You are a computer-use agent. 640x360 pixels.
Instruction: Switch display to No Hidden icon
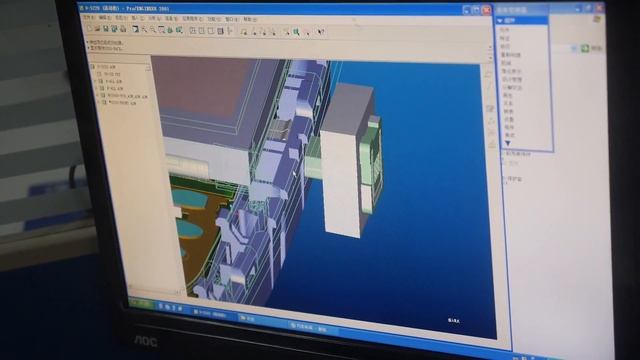point(210,31)
